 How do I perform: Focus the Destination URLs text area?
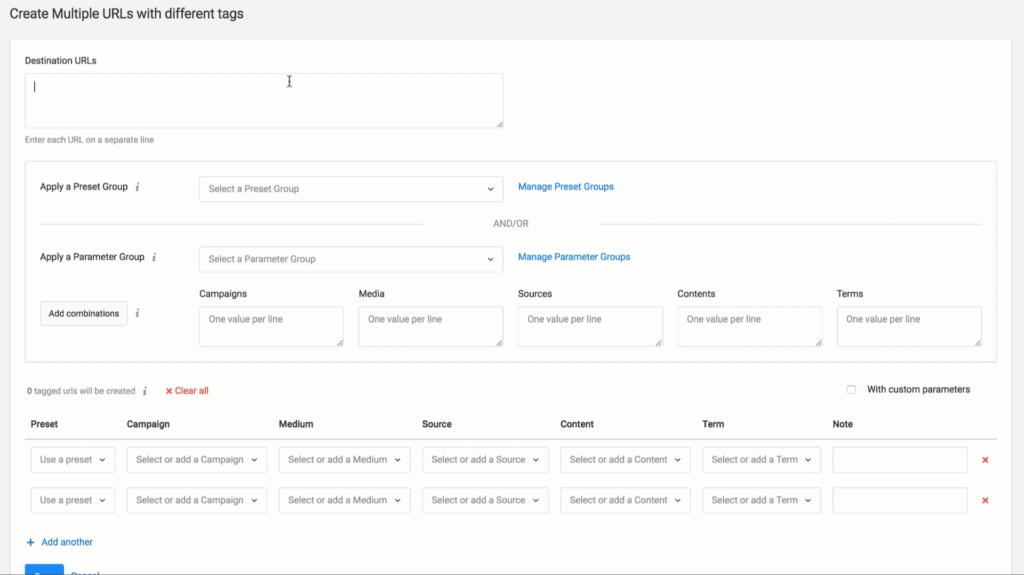[264, 100]
